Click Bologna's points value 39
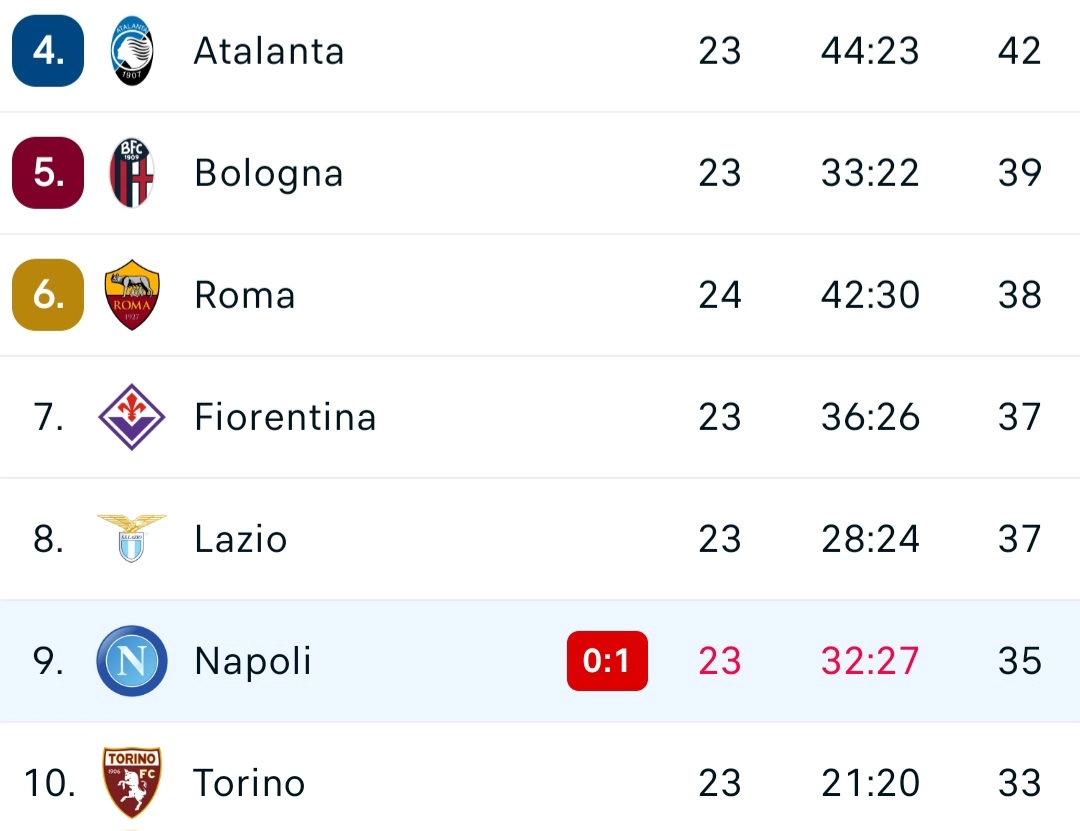This screenshot has height=831, width=1080. click(x=1018, y=173)
